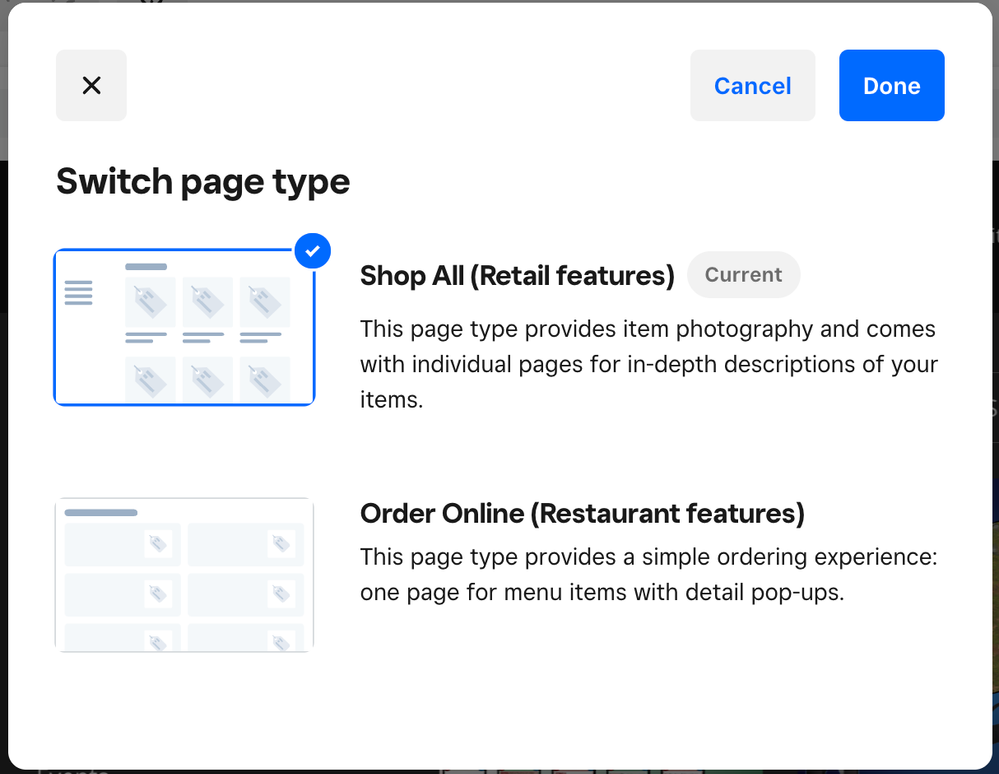999x774 pixels.
Task: Click sidebar lines icon in Shop All preview
Action: [x=78, y=293]
